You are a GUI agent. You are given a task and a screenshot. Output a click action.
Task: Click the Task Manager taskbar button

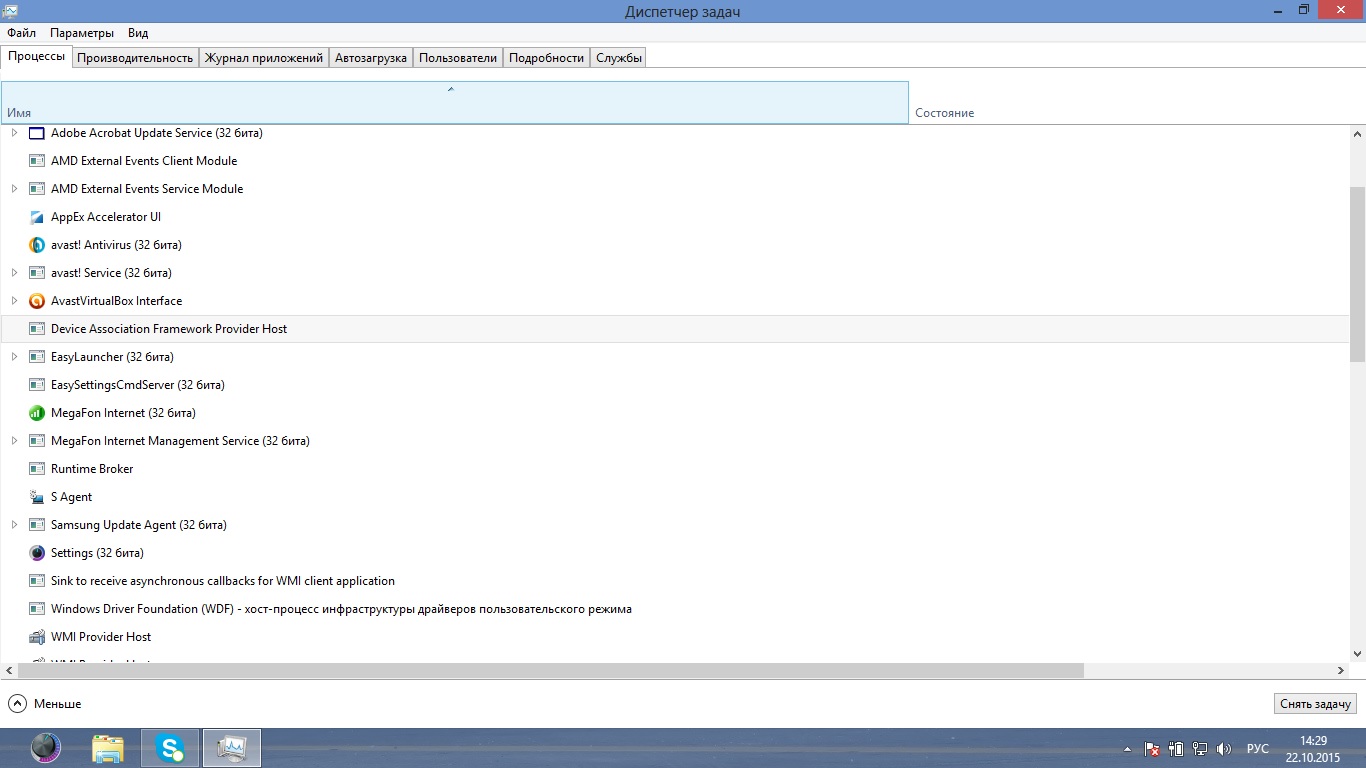[232, 748]
